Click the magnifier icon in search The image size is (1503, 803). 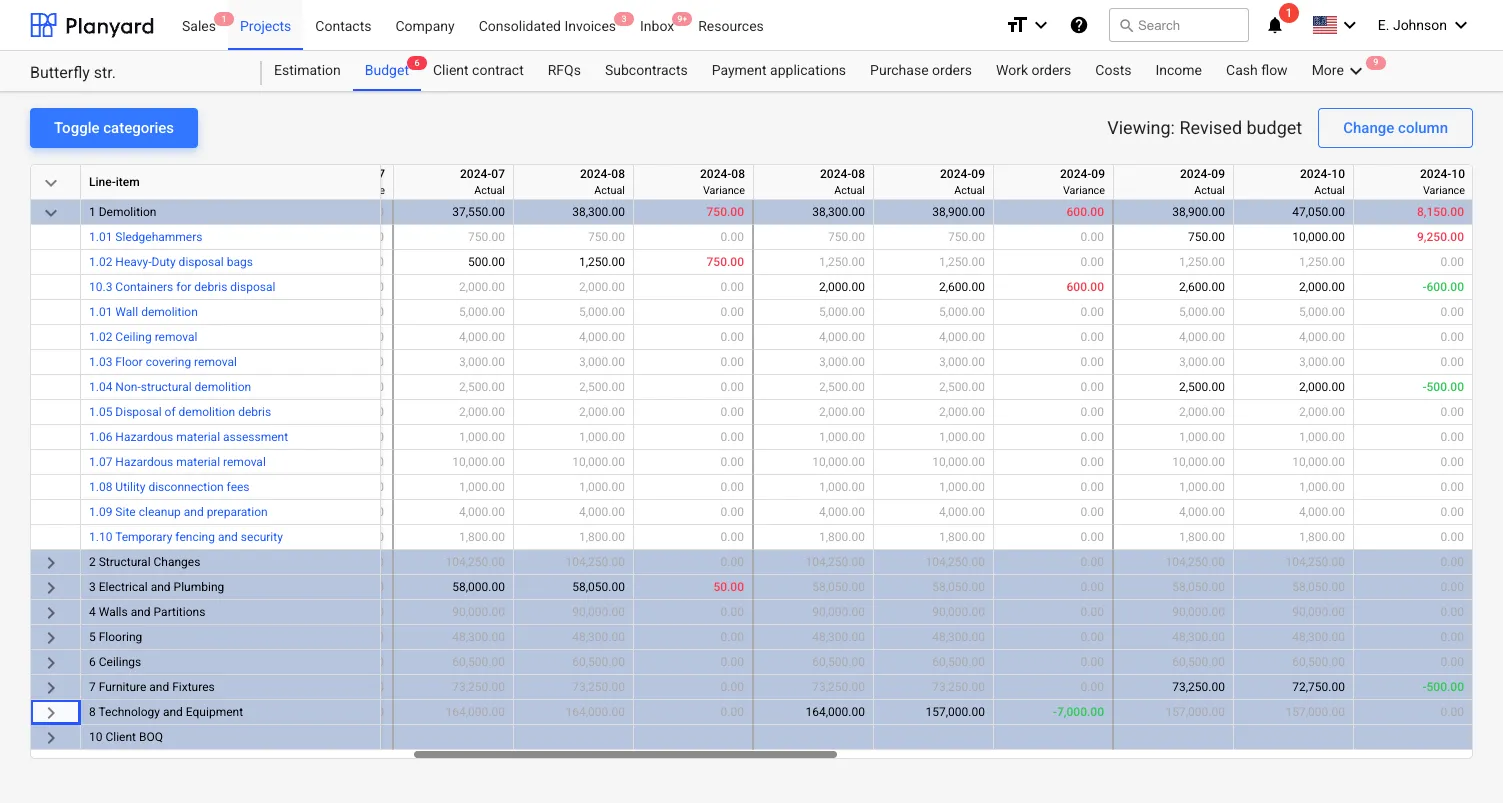click(1127, 26)
